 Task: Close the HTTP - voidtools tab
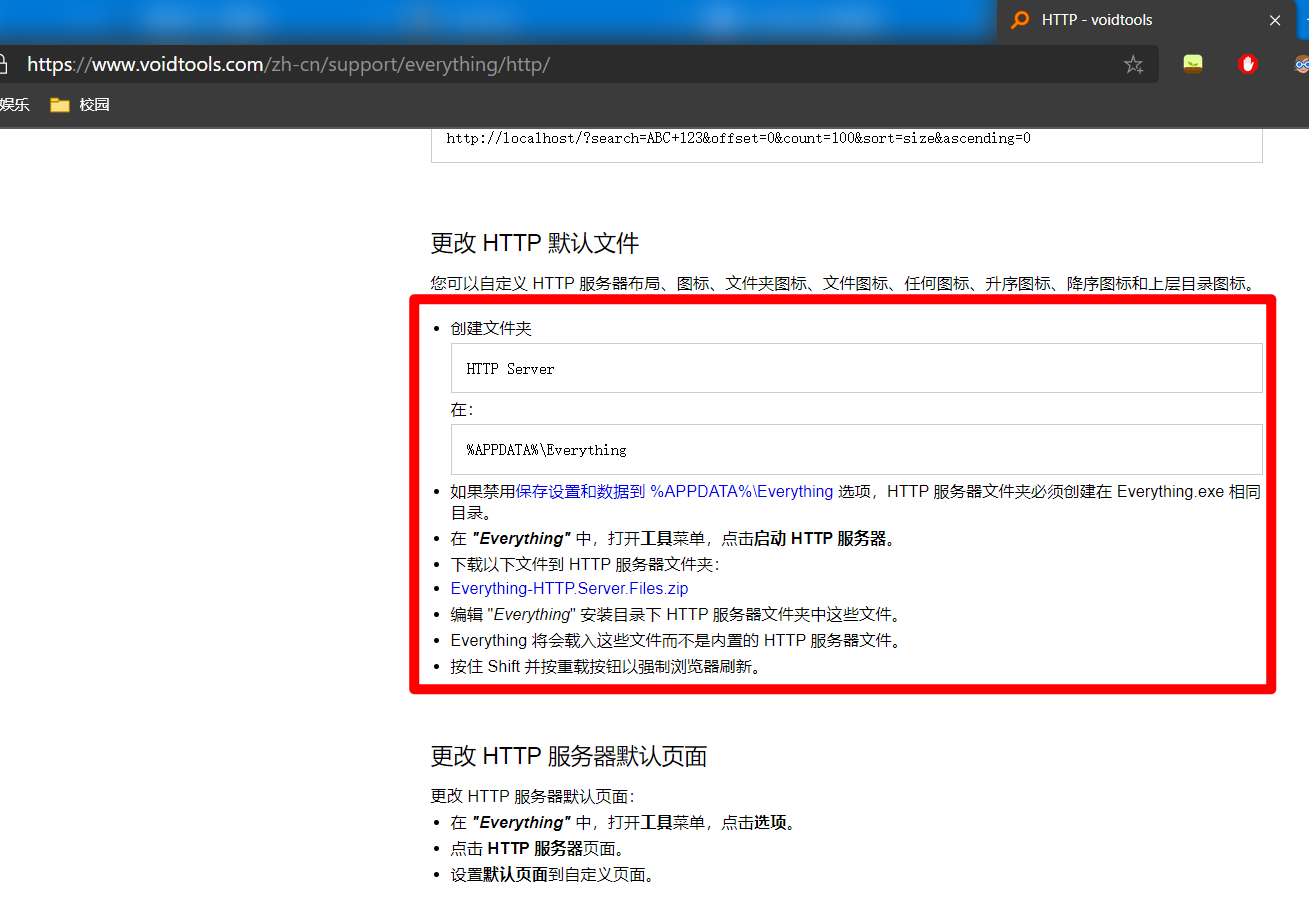(1274, 20)
